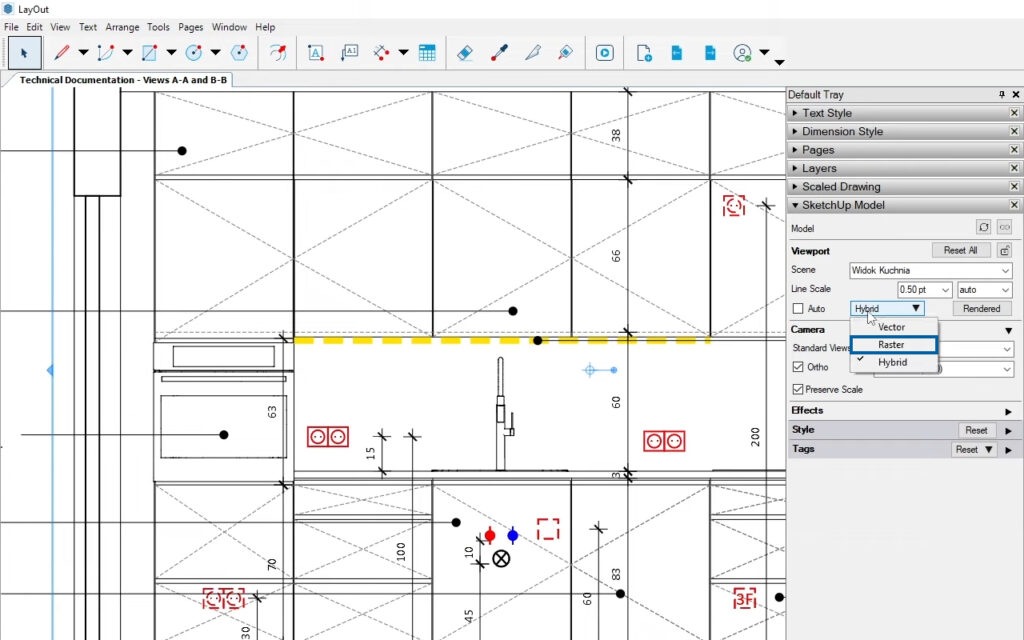Enable the Auto render checkbox
Image resolution: width=1024 pixels, height=640 pixels.
798,309
